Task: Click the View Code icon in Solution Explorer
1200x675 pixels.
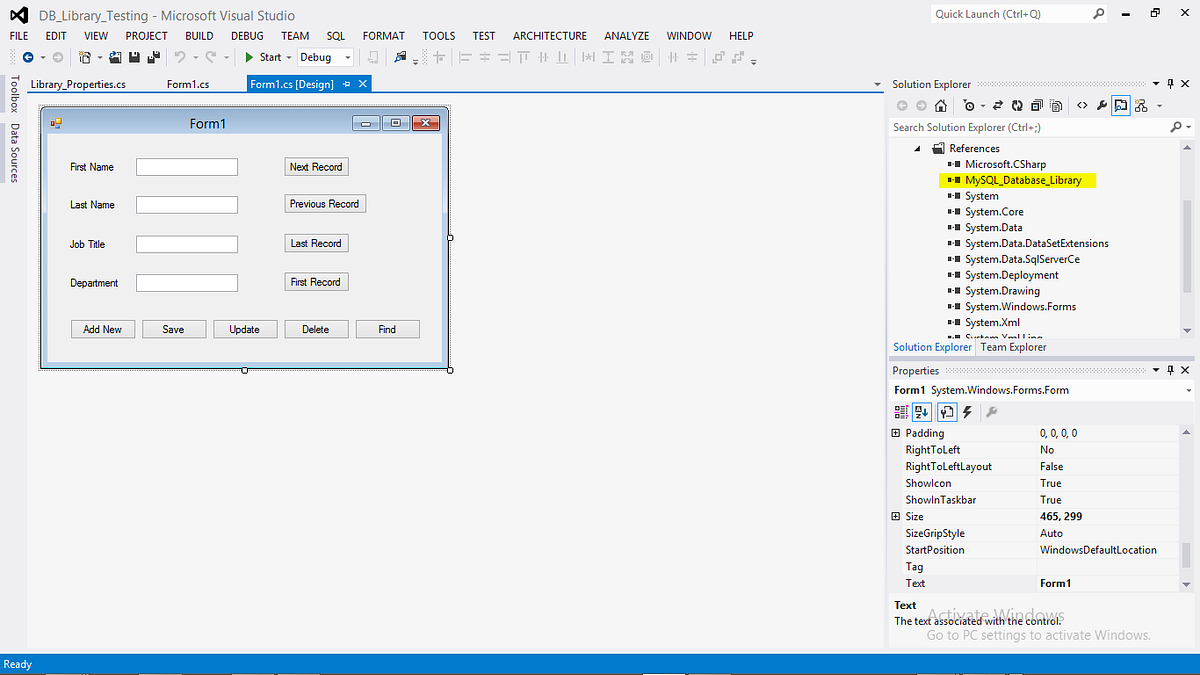Action: point(1081,105)
